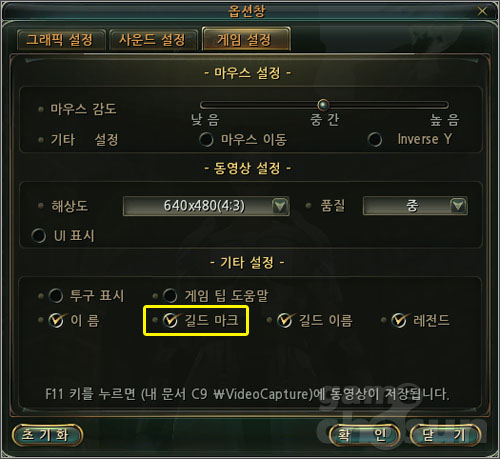Click the resolution dropdown arrow
Image resolution: width=500 pixels, height=459 pixels.
point(280,206)
